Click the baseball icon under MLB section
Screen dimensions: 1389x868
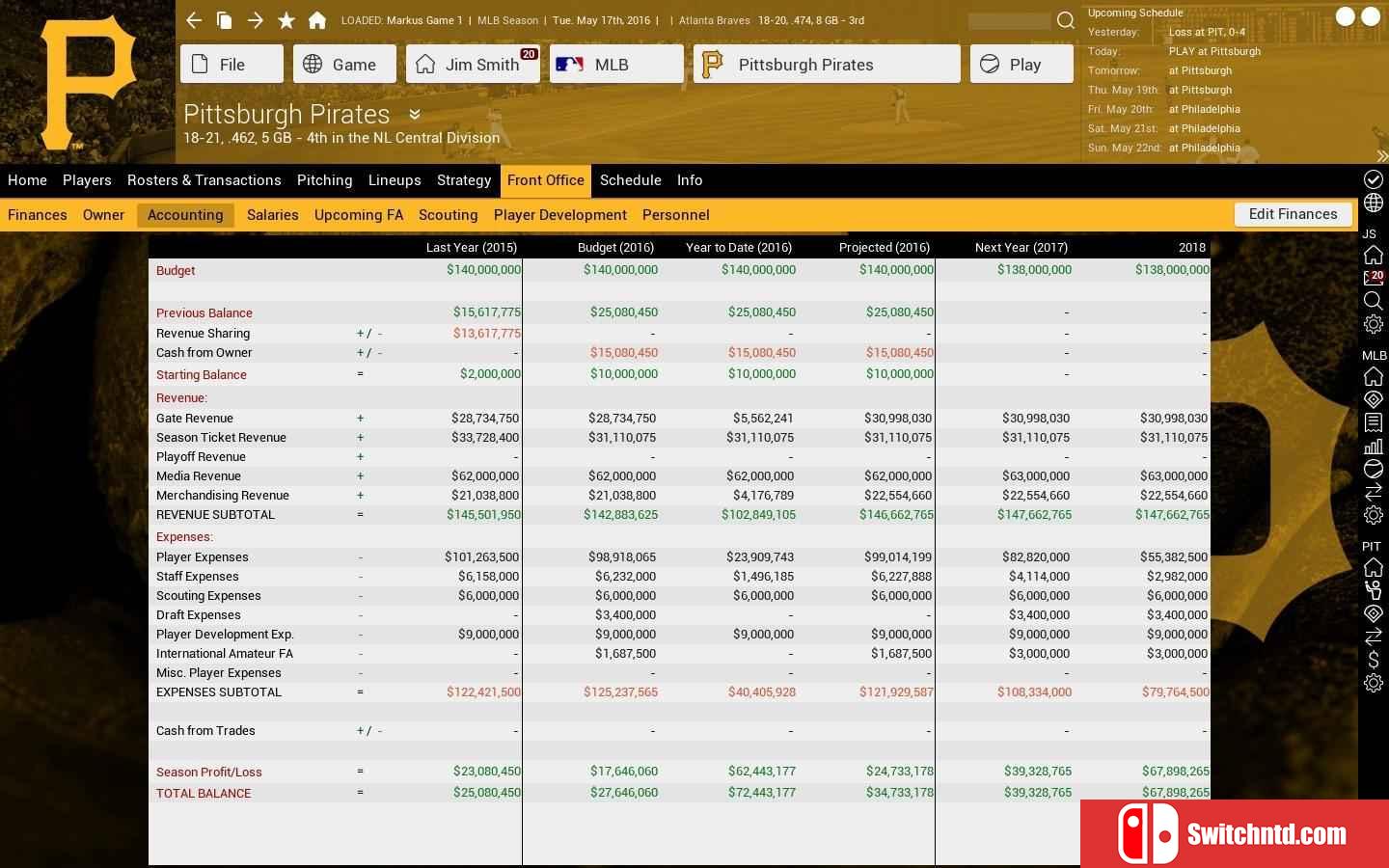click(x=1374, y=469)
